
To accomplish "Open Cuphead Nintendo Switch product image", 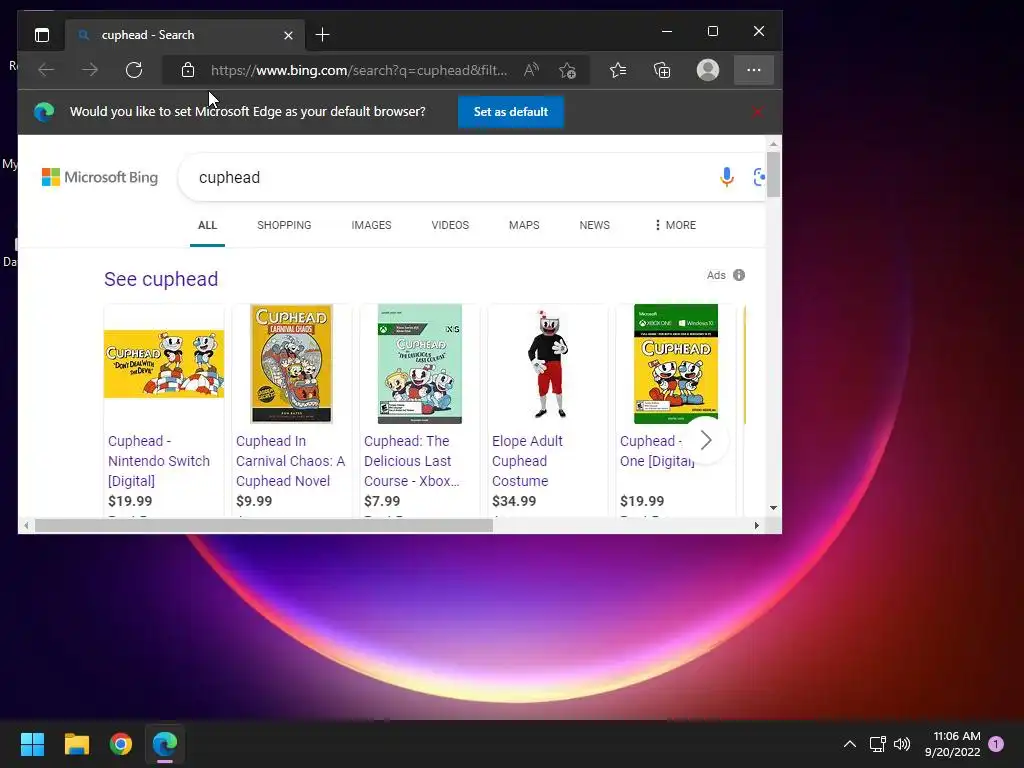I will [164, 364].
